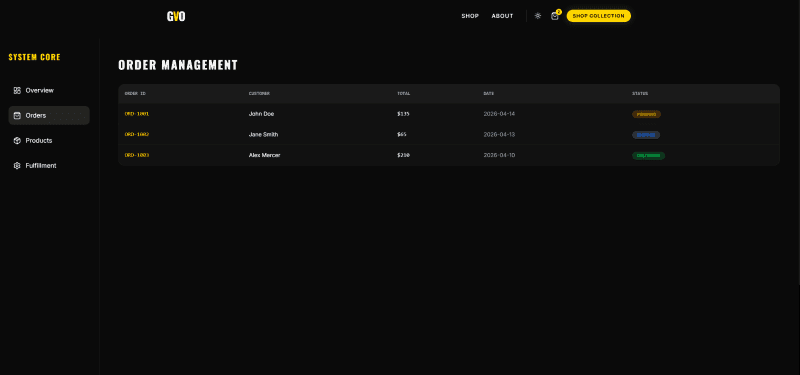Click the total amount in Alex Mercer row
The image size is (800, 375).
click(x=403, y=155)
